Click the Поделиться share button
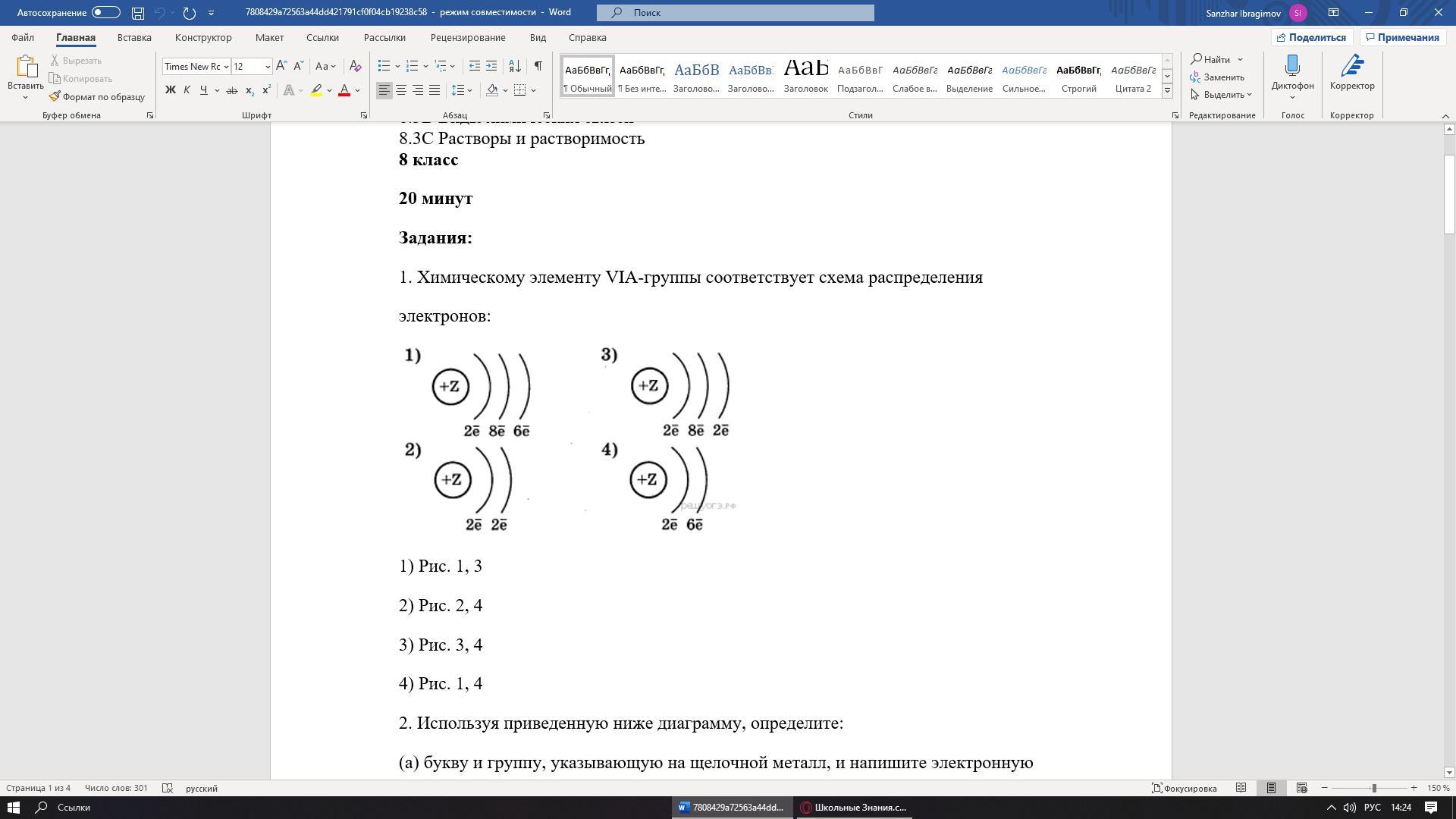The image size is (1456, 819). point(1312,37)
